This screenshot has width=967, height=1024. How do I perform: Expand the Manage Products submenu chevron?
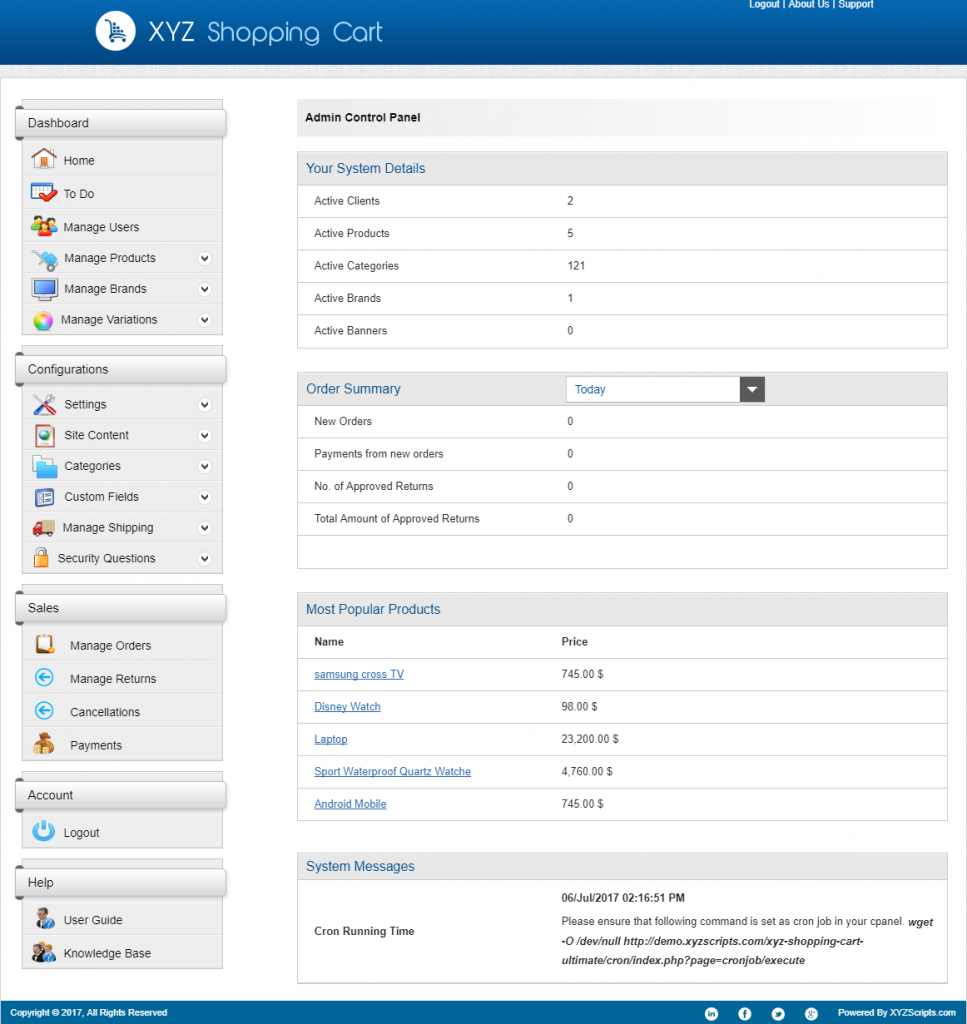(x=203, y=257)
